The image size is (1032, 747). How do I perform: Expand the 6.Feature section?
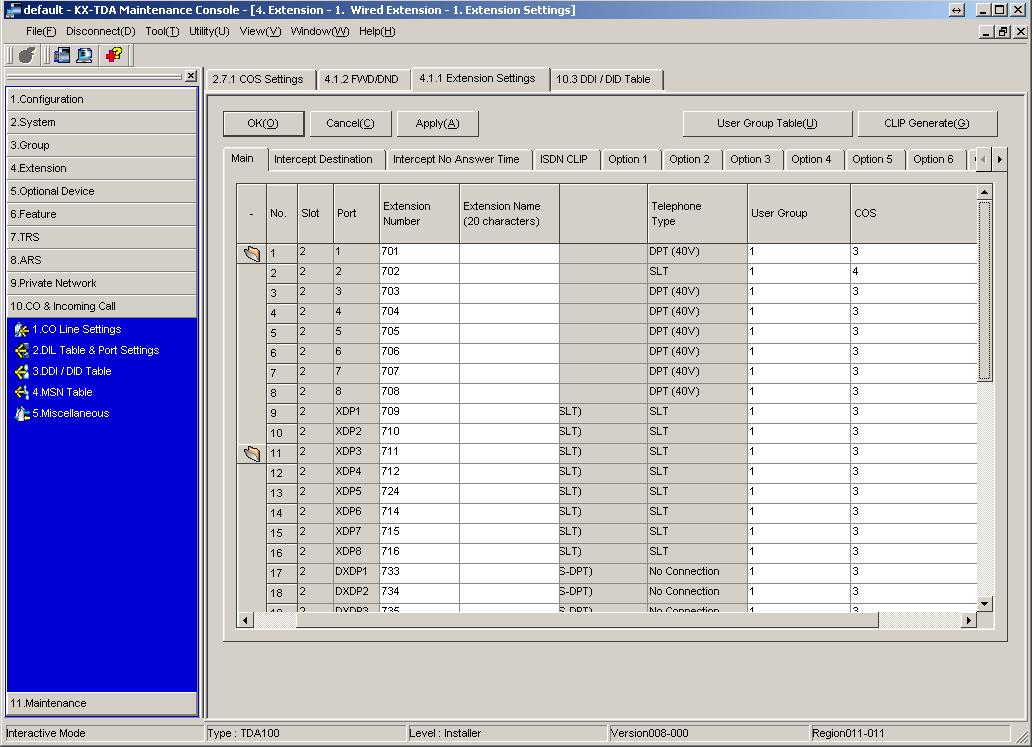[x=101, y=215]
